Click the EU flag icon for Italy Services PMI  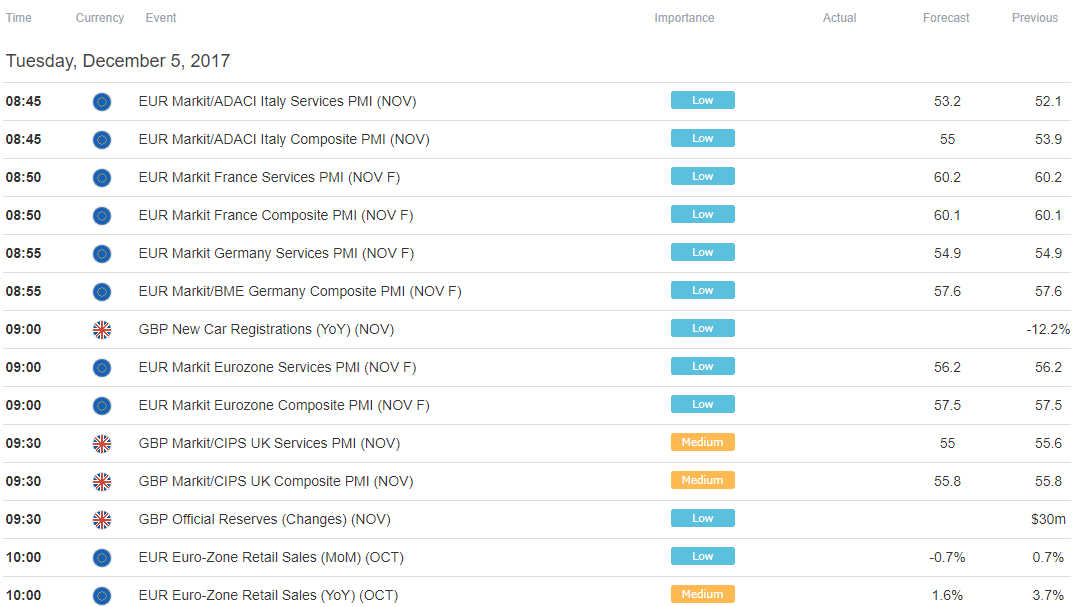[102, 102]
